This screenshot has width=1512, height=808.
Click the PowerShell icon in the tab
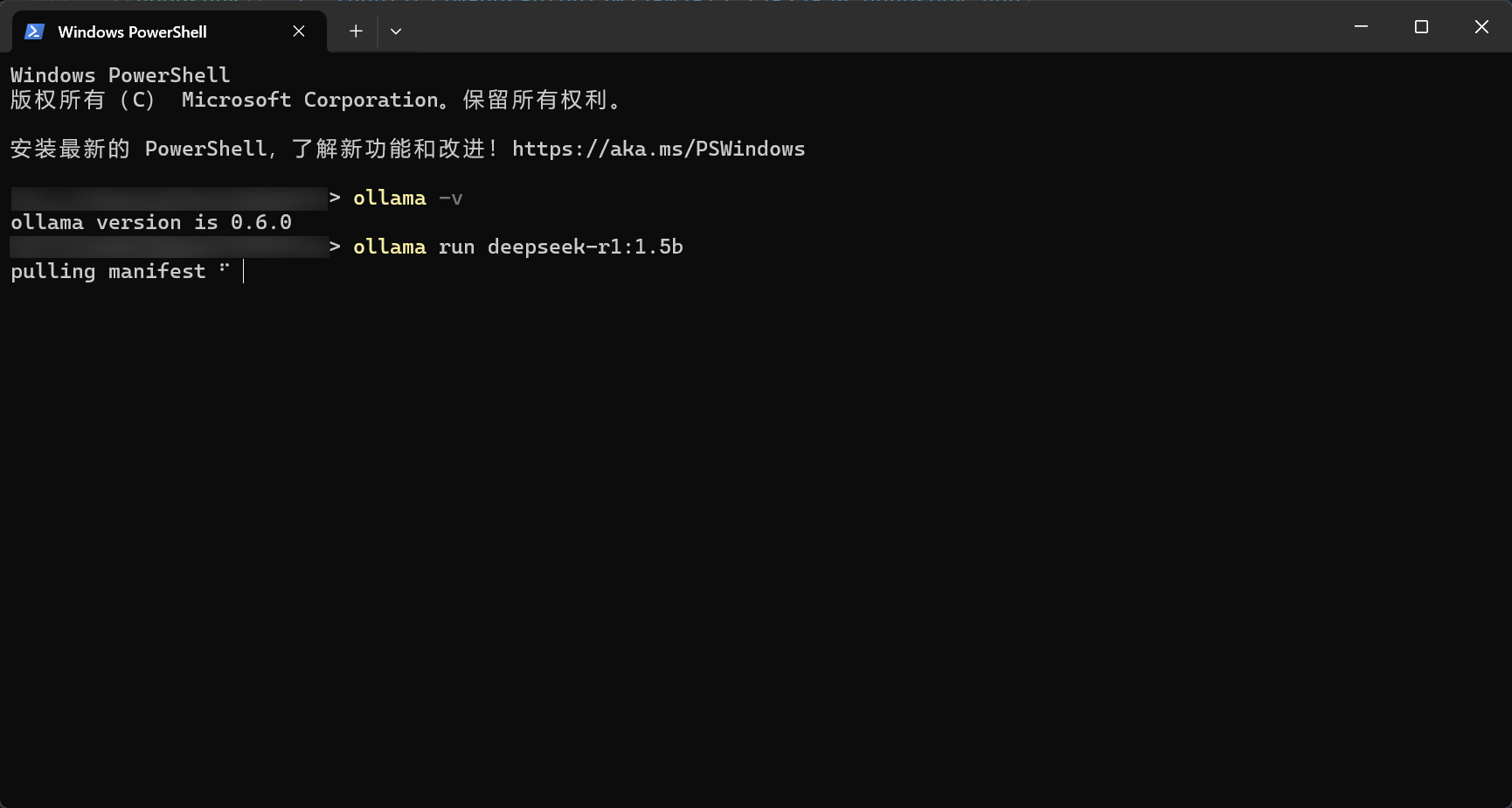click(34, 31)
